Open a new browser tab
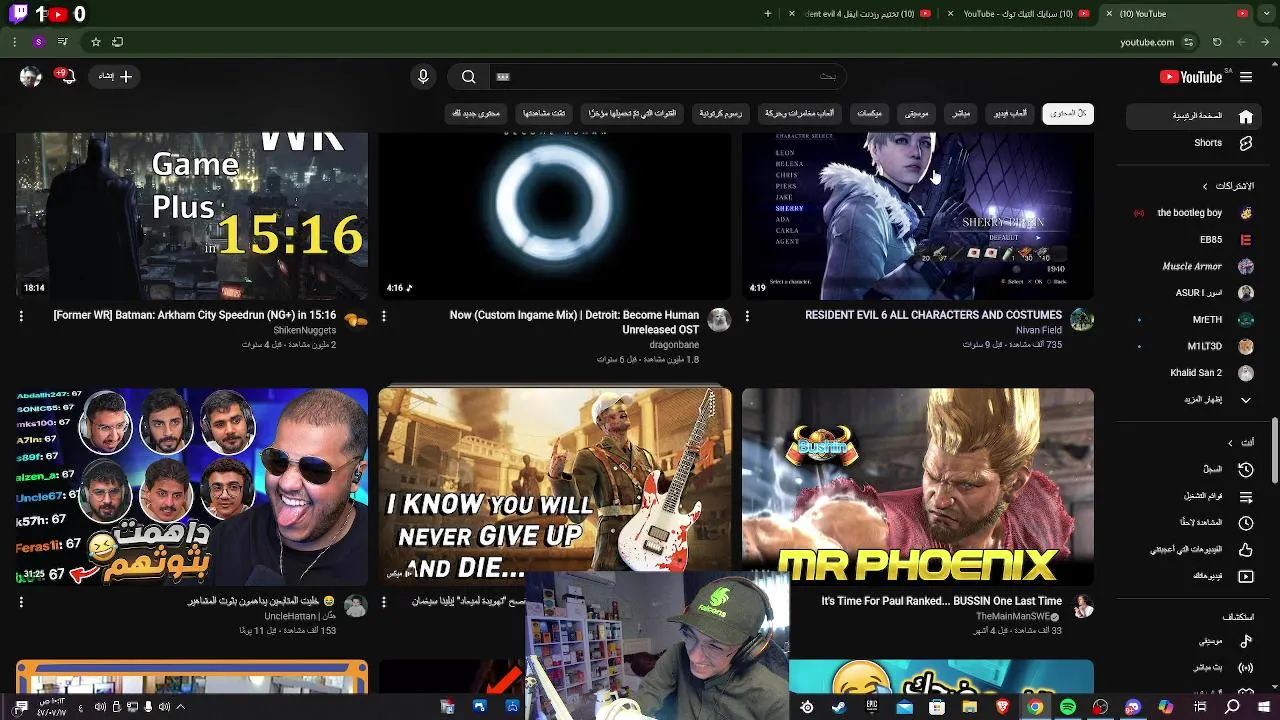 tap(768, 14)
